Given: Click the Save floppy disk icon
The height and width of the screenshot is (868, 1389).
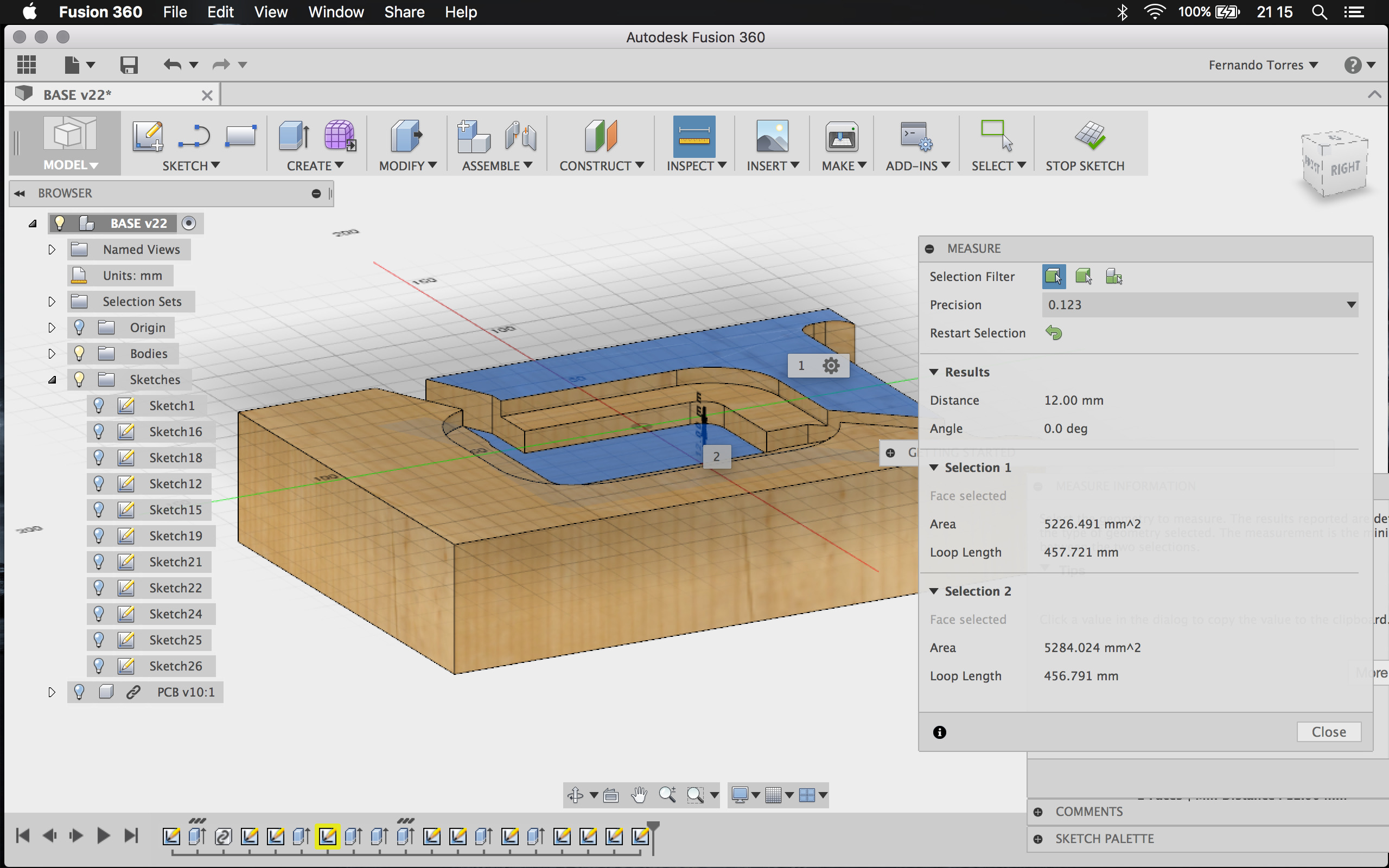Looking at the screenshot, I should pos(129,65).
